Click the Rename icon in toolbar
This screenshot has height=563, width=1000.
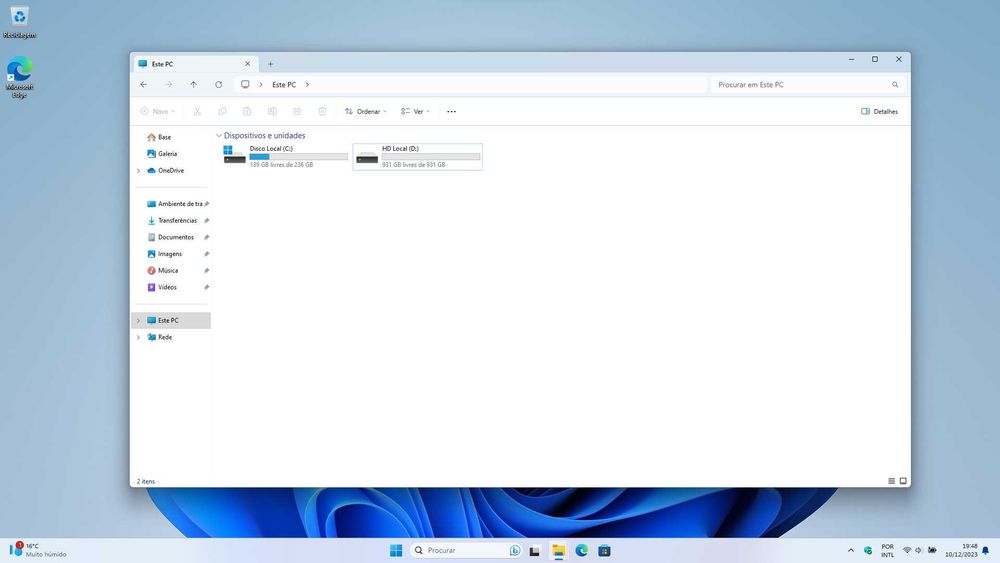272,111
